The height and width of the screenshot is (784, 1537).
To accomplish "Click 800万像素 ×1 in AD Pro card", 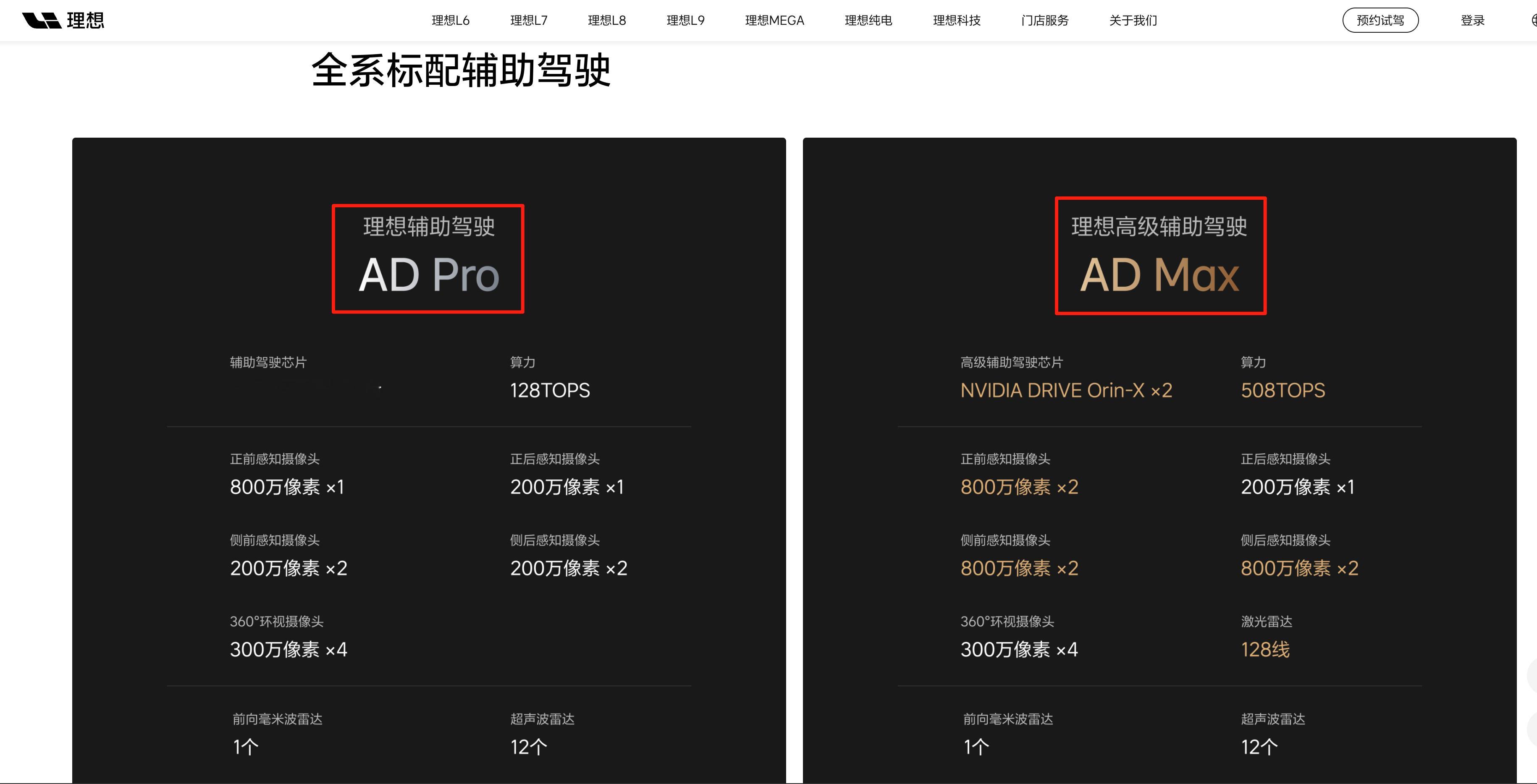I will pyautogui.click(x=287, y=487).
